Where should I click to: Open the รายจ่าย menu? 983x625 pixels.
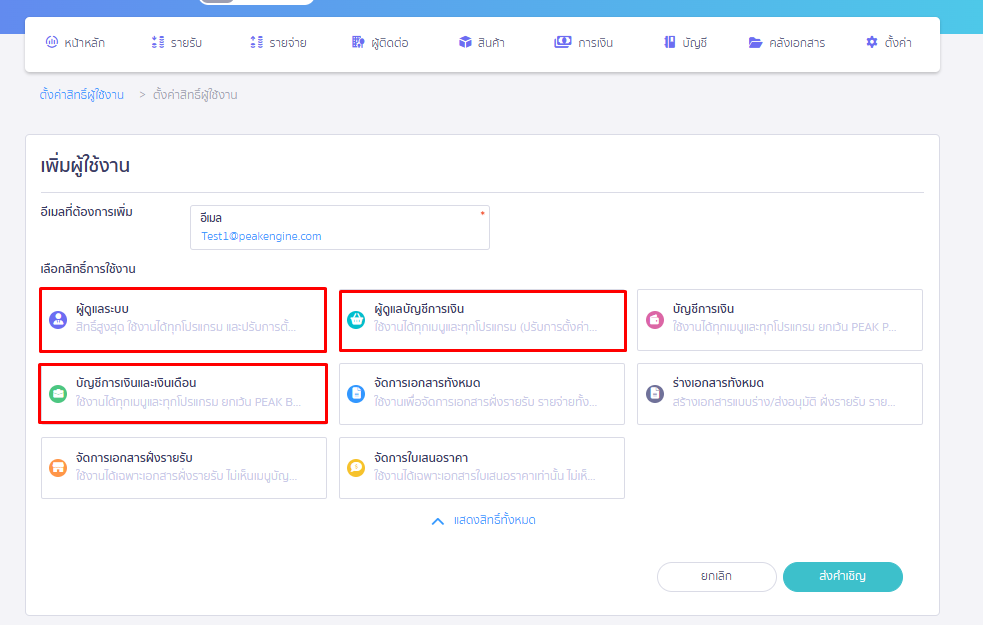tap(278, 43)
